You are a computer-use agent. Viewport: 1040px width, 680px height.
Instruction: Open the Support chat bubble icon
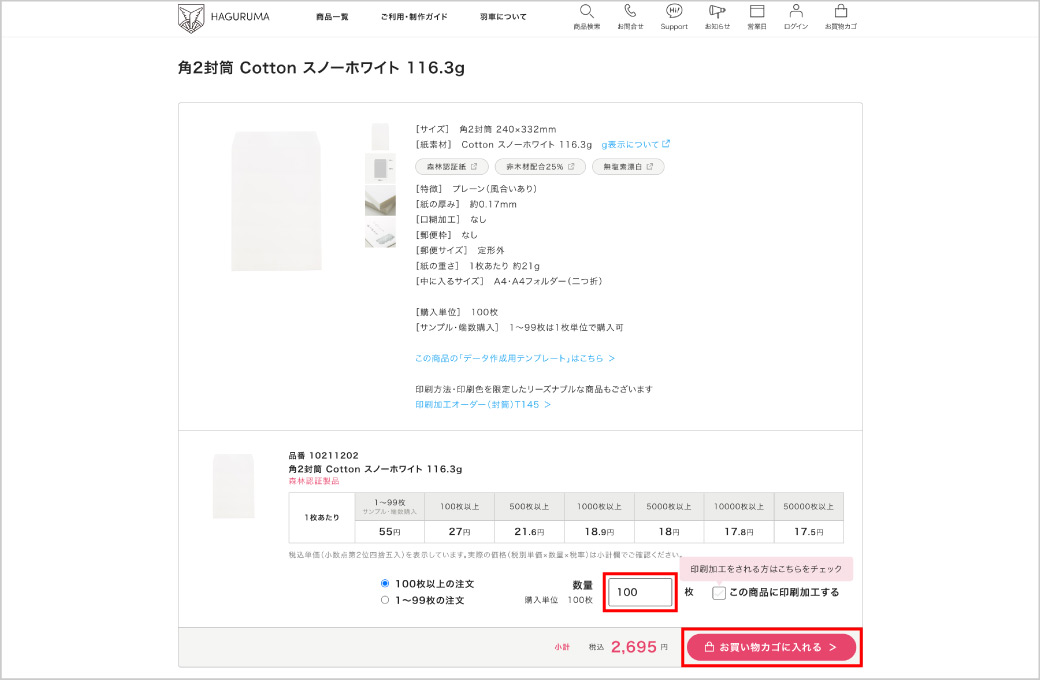pos(674,12)
